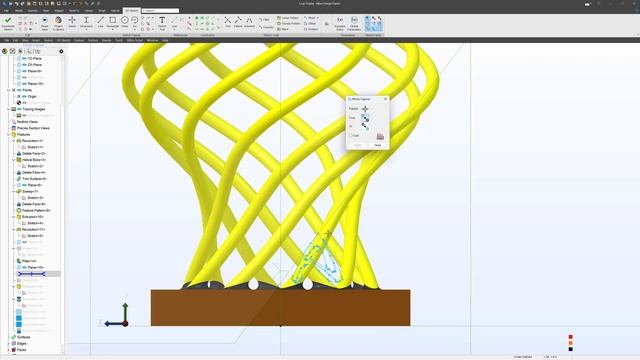
Task: Select the Rectangle sketch tool
Action: pos(112,22)
